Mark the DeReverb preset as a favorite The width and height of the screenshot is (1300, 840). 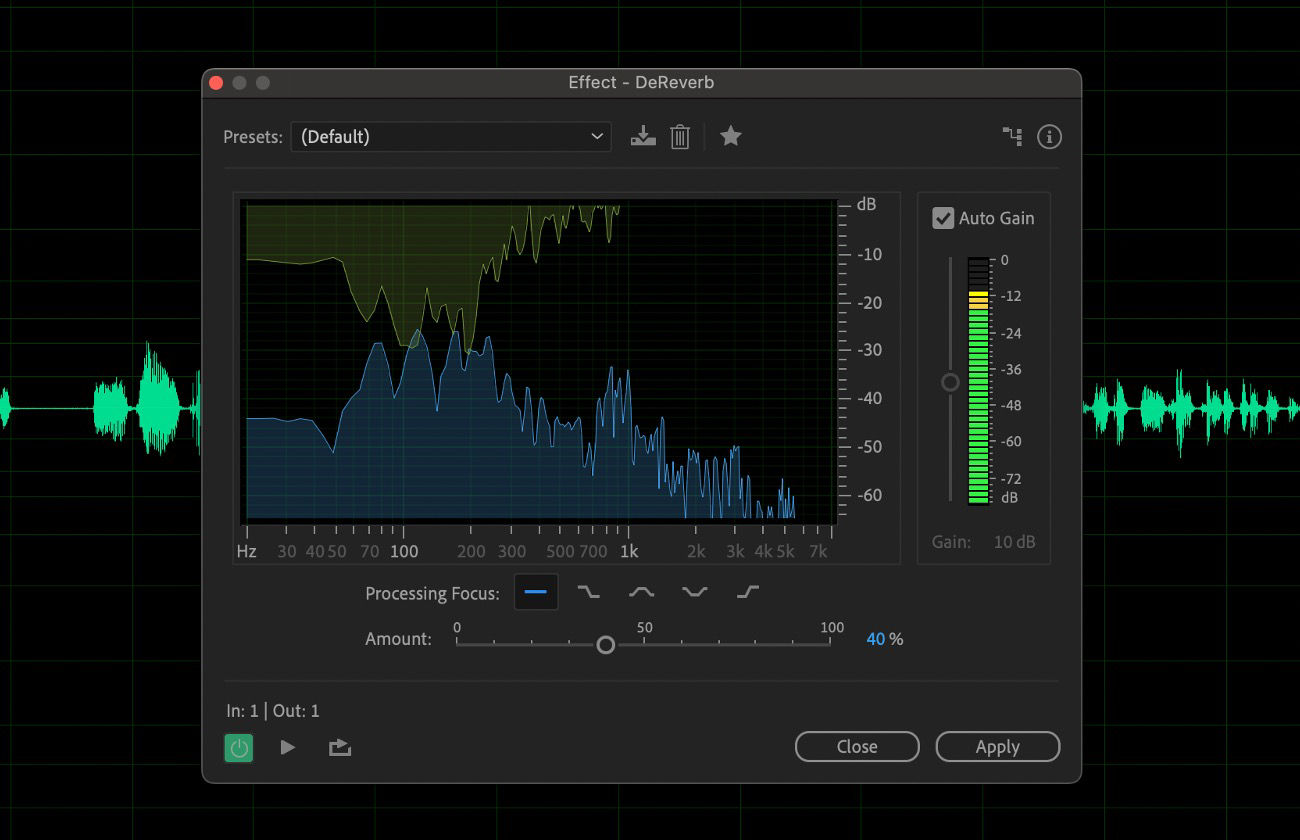coord(730,136)
